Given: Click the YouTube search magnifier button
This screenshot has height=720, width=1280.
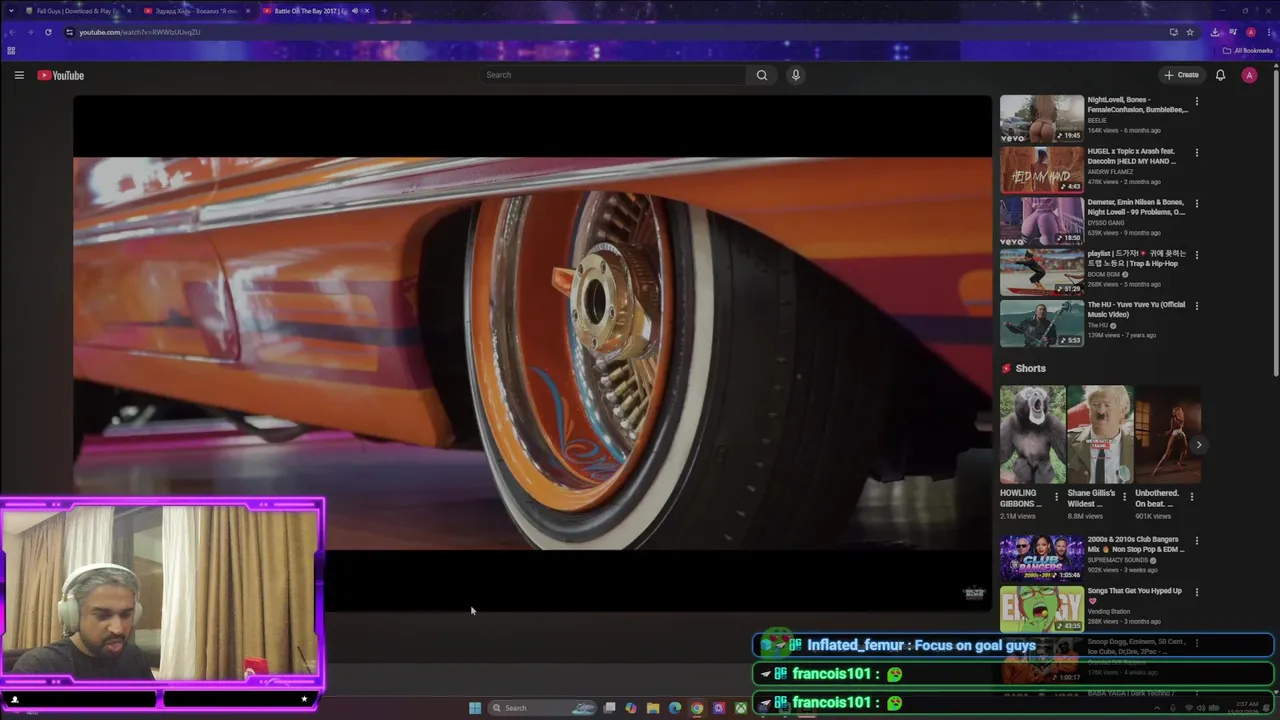Looking at the screenshot, I should tap(762, 75).
